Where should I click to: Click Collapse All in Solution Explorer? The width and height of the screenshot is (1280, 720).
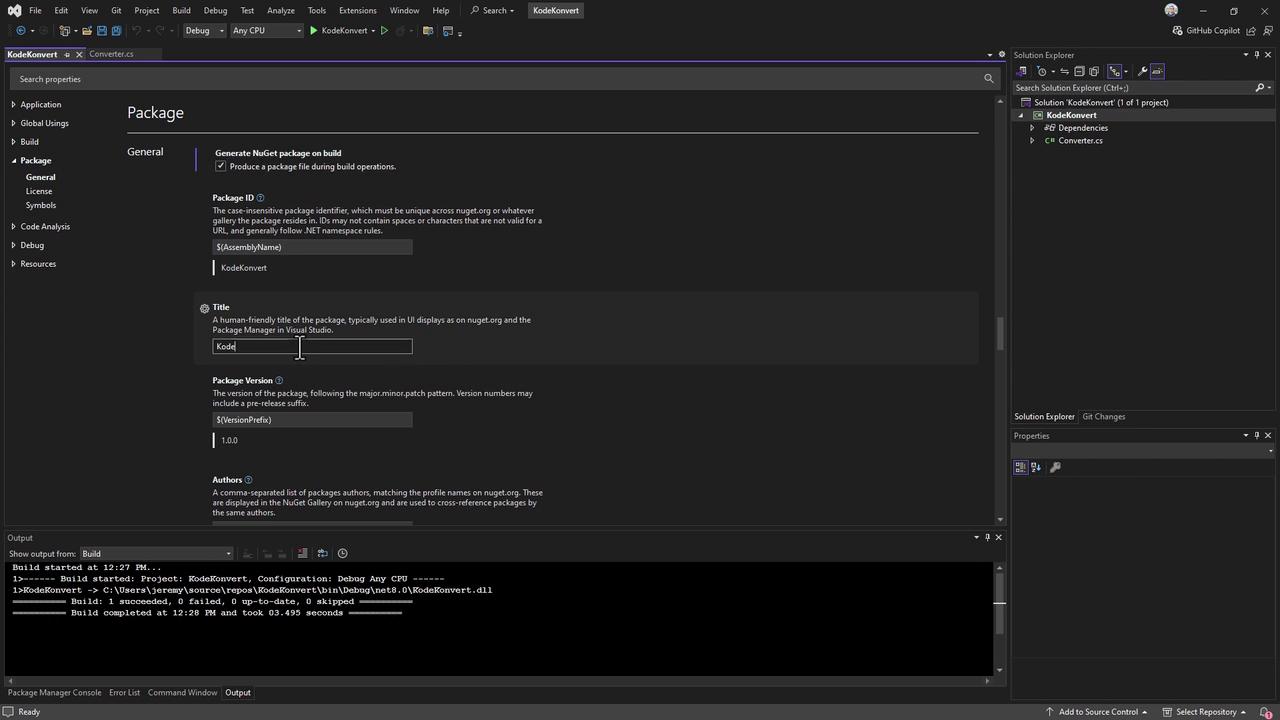1079,71
